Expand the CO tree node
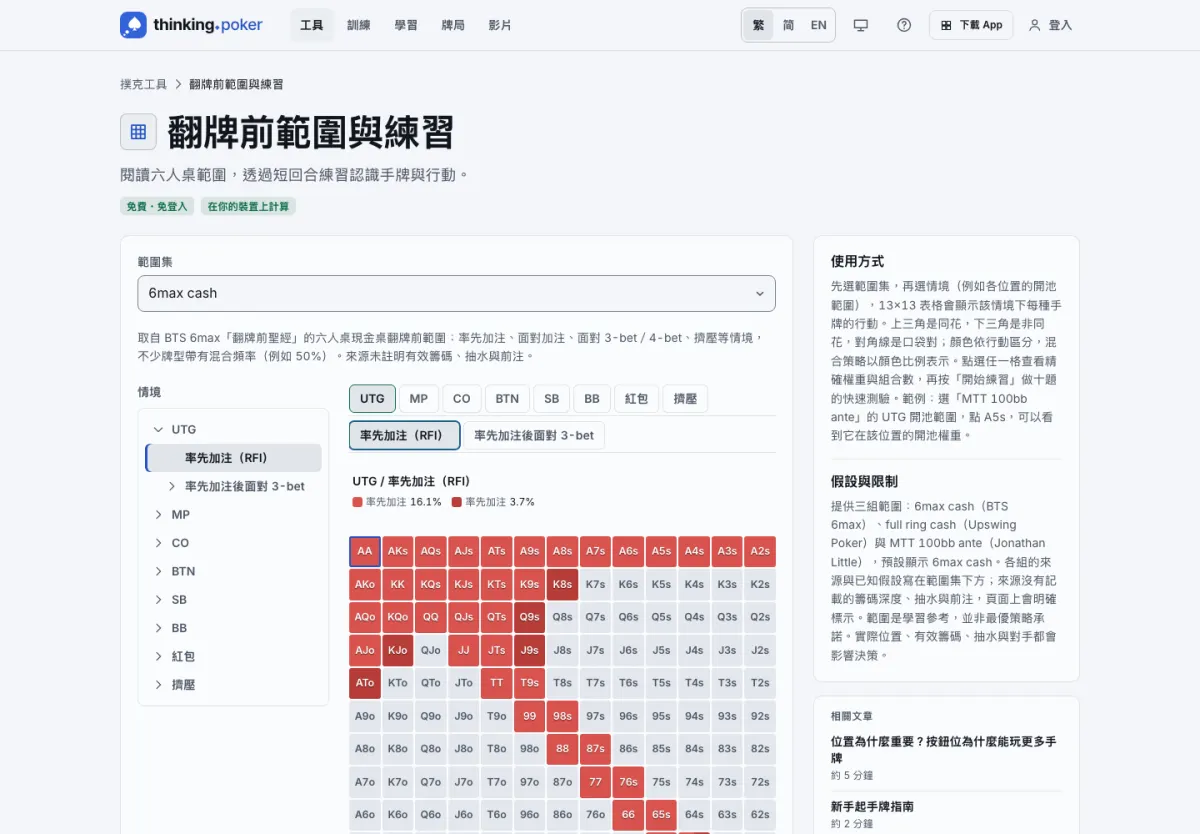Screen dimensions: 1200x834 pos(158,543)
